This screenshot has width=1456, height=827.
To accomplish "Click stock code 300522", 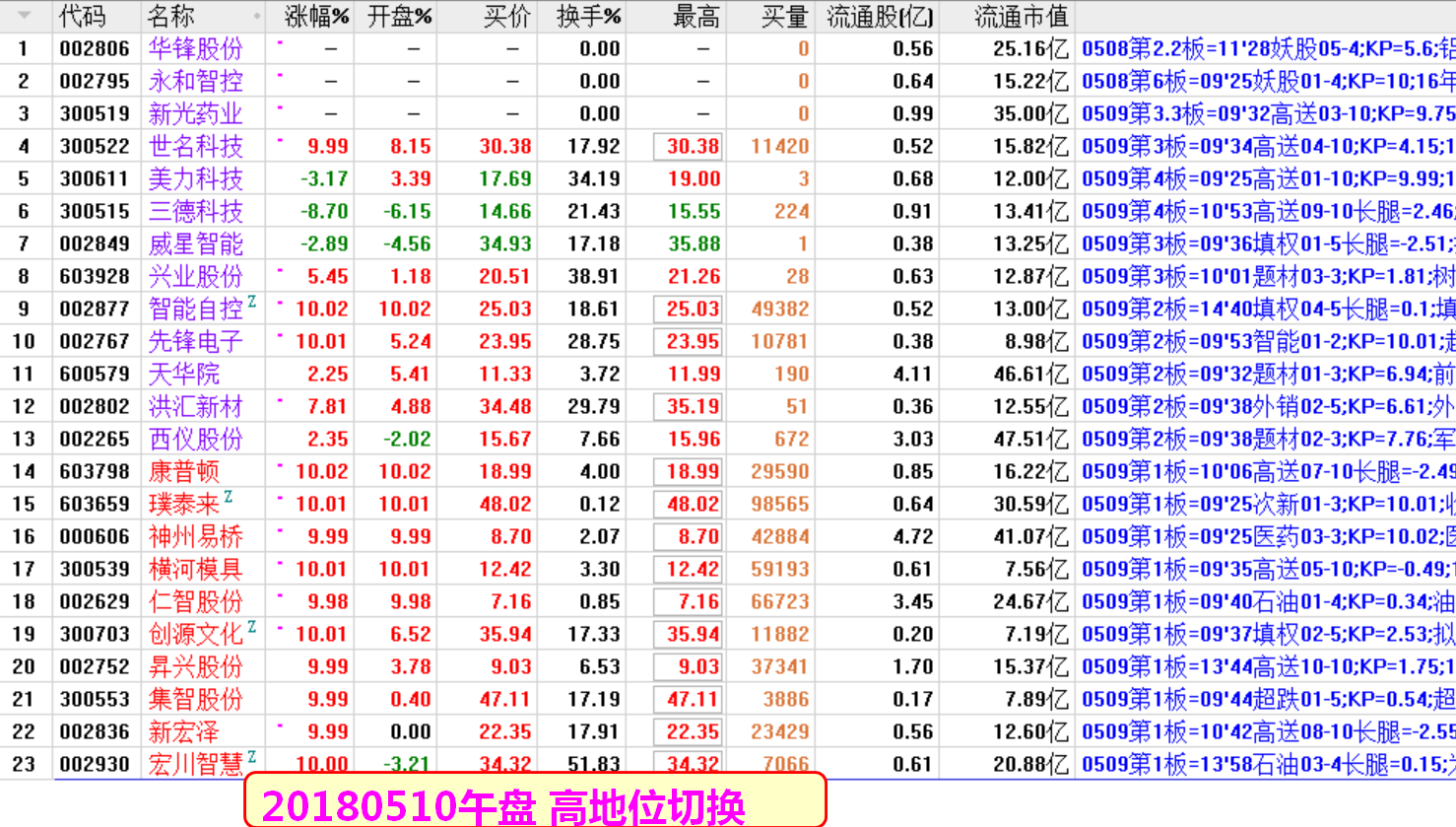I will (x=95, y=146).
